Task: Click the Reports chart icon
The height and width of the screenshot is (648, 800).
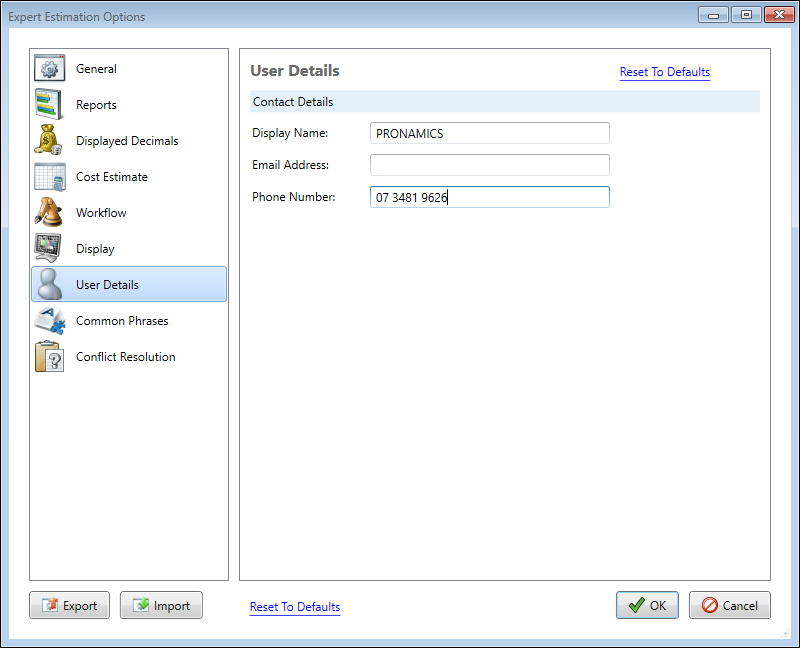Action: 50,105
